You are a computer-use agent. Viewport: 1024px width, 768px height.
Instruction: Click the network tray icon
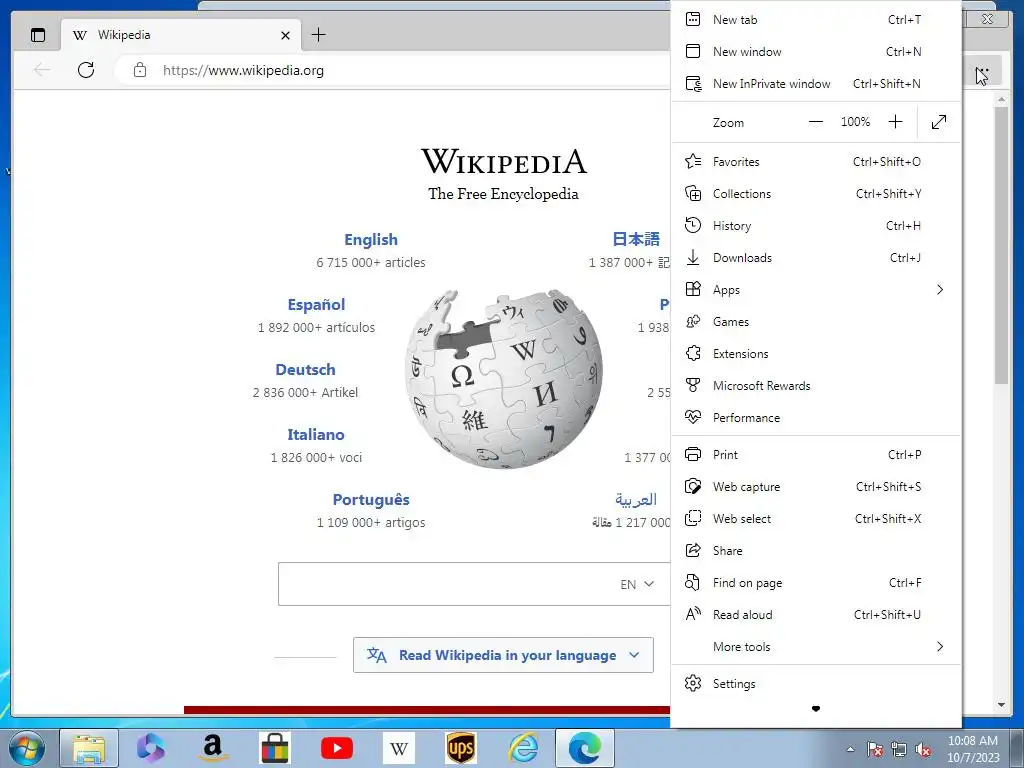pyautogui.click(x=899, y=749)
